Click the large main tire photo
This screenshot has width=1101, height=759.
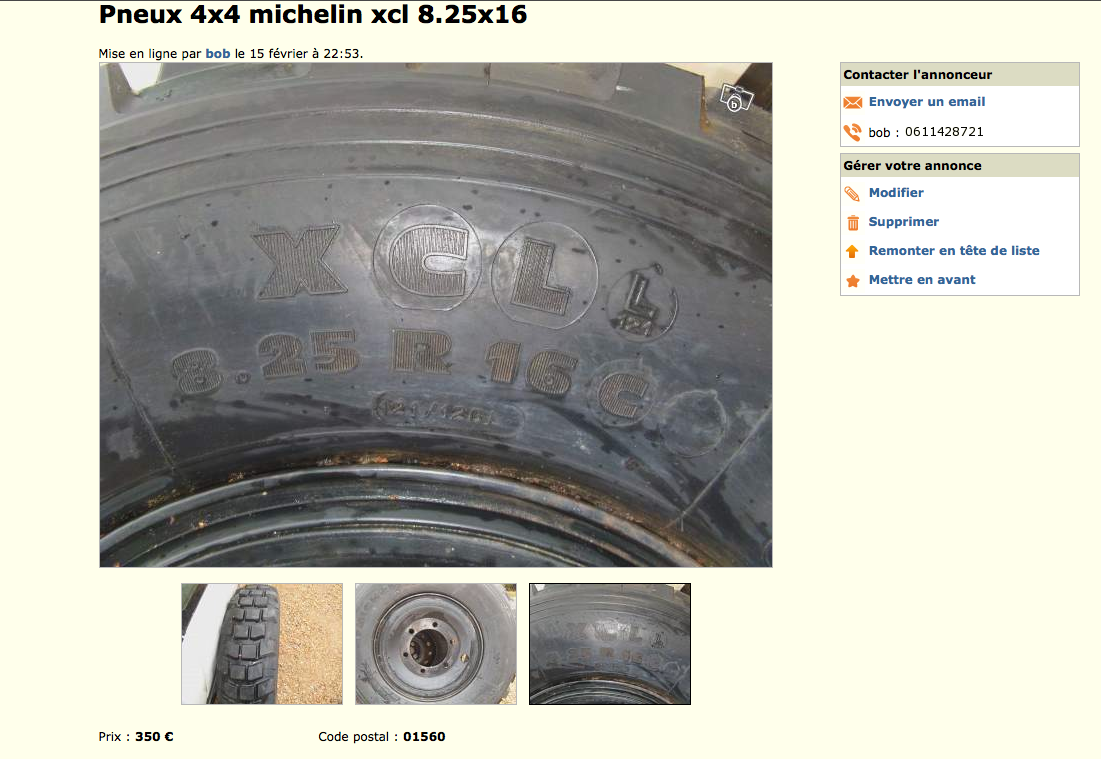(x=435, y=315)
